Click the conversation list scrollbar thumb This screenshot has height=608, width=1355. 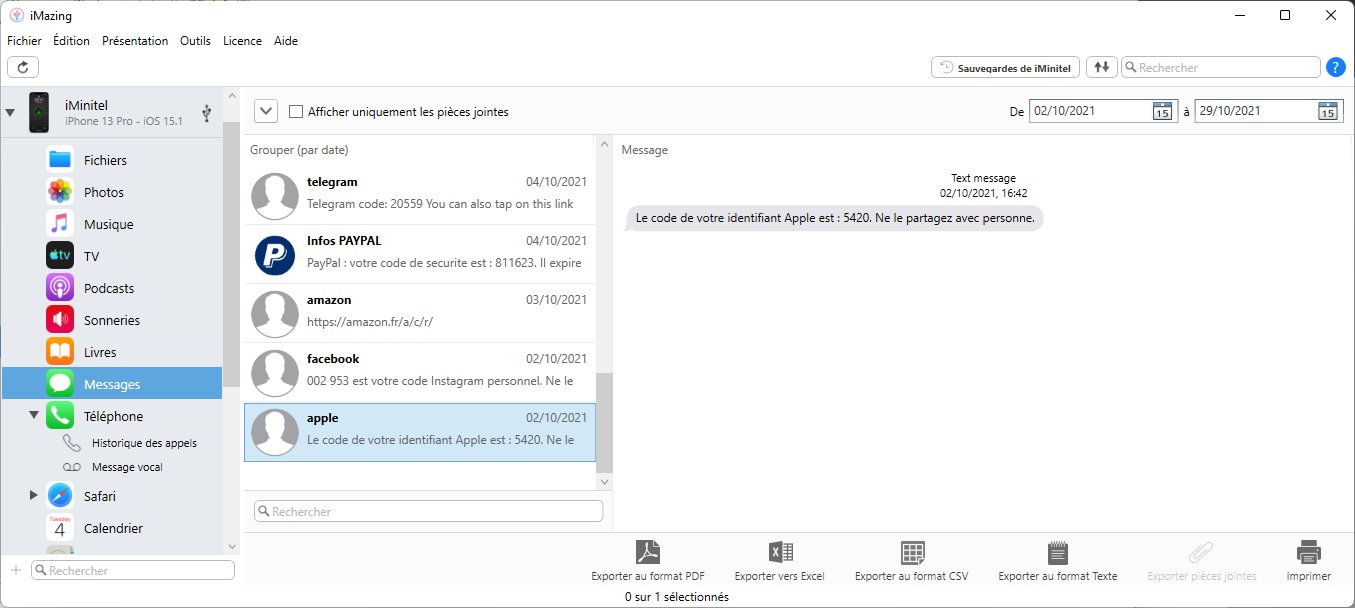tap(604, 422)
